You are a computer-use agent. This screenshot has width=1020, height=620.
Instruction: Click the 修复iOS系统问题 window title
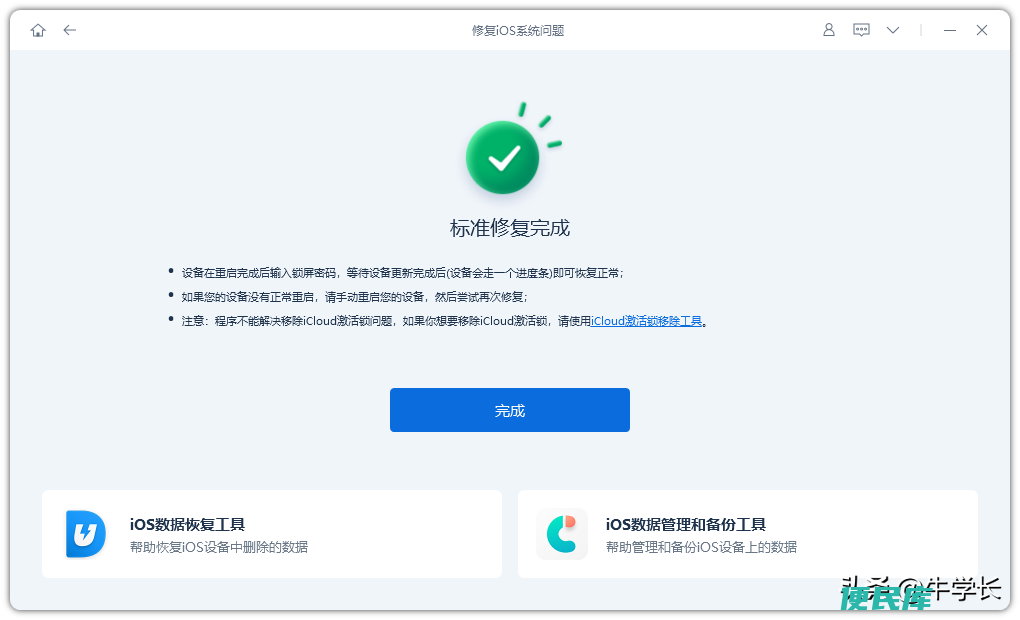tap(518, 31)
